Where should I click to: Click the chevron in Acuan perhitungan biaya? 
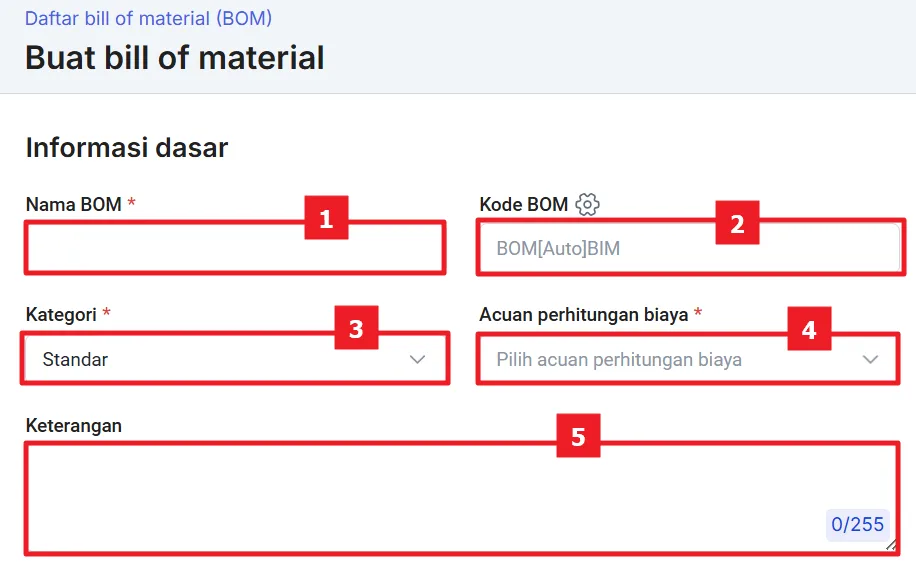pos(870,360)
